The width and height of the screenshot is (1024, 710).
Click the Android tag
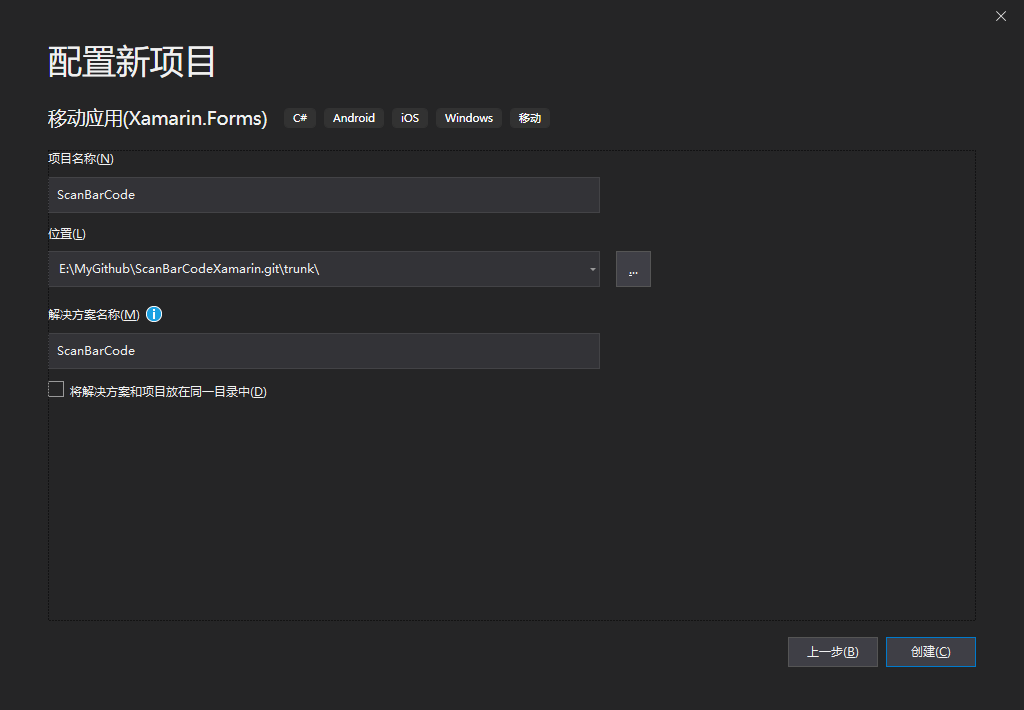(x=353, y=118)
